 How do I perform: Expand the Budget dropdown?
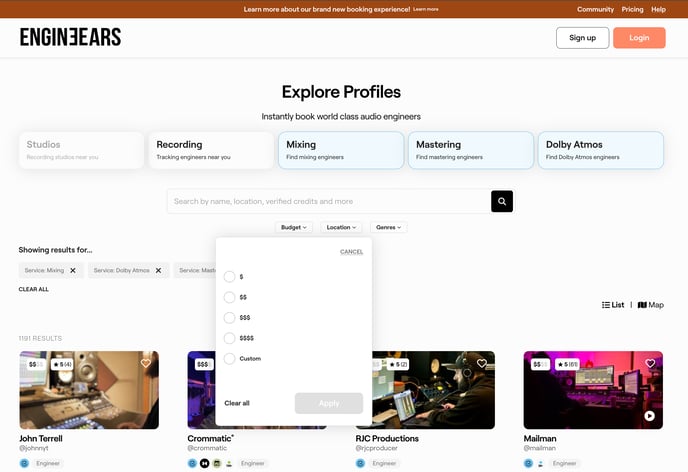point(294,227)
